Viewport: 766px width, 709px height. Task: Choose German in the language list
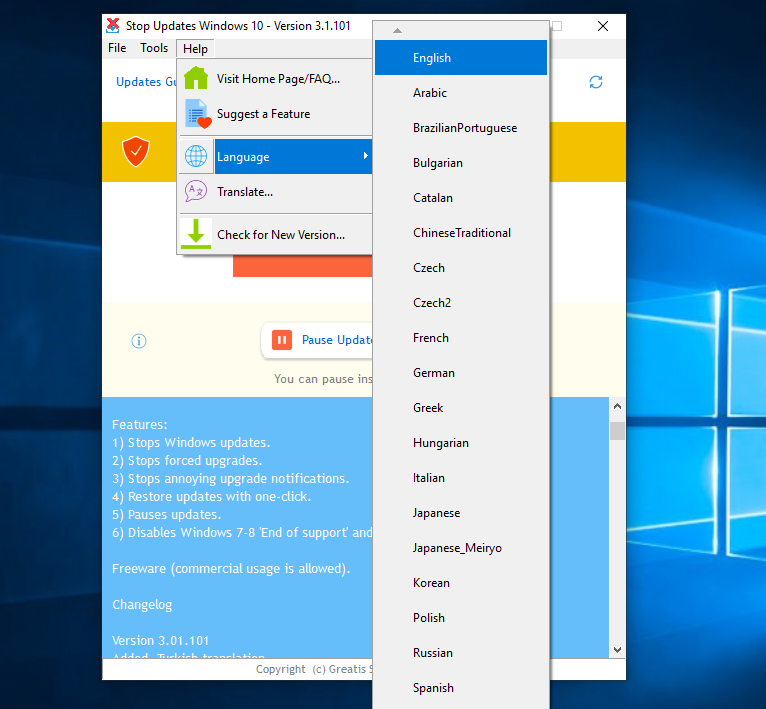tap(434, 373)
